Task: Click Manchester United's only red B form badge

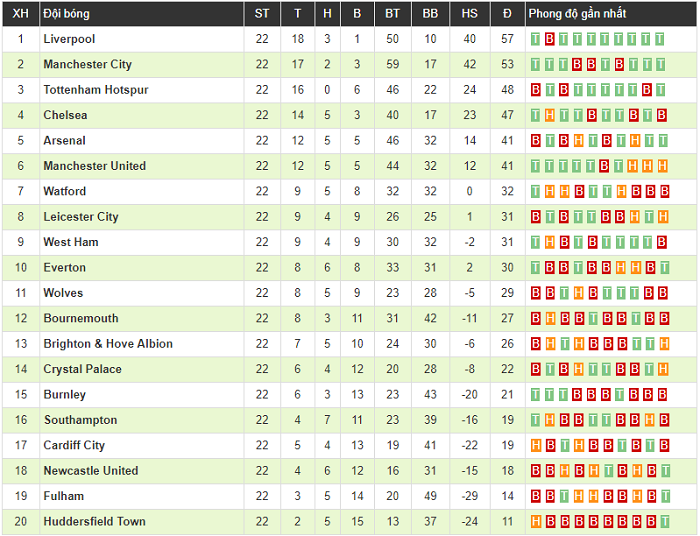Action: (x=605, y=166)
